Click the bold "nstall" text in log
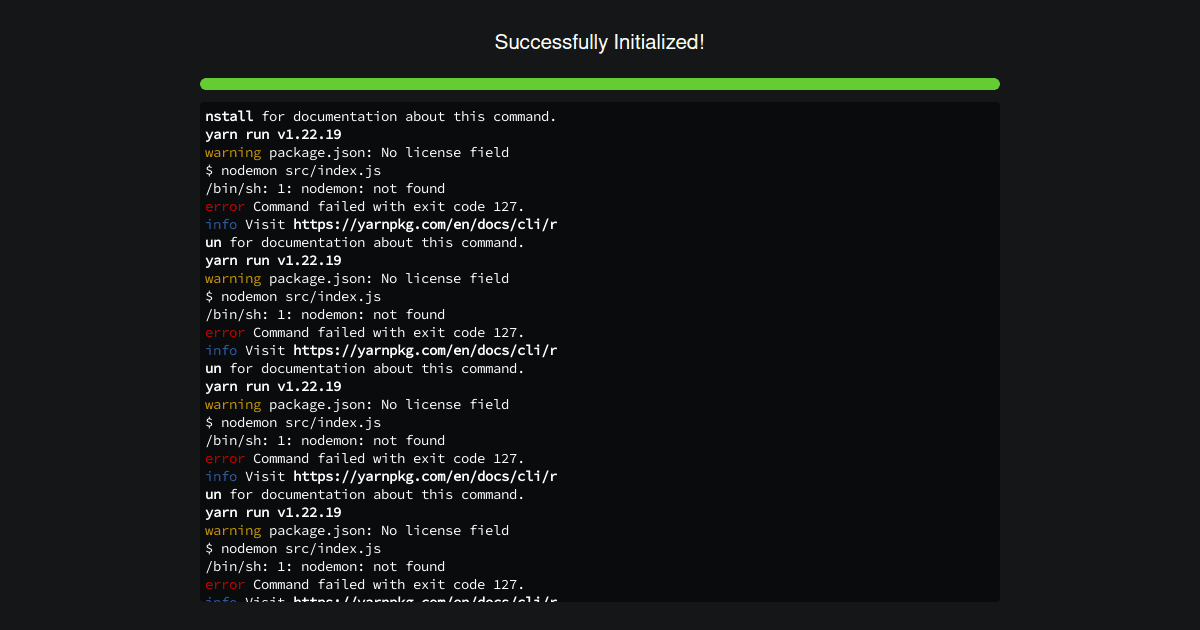This screenshot has height=630, width=1200. point(229,117)
